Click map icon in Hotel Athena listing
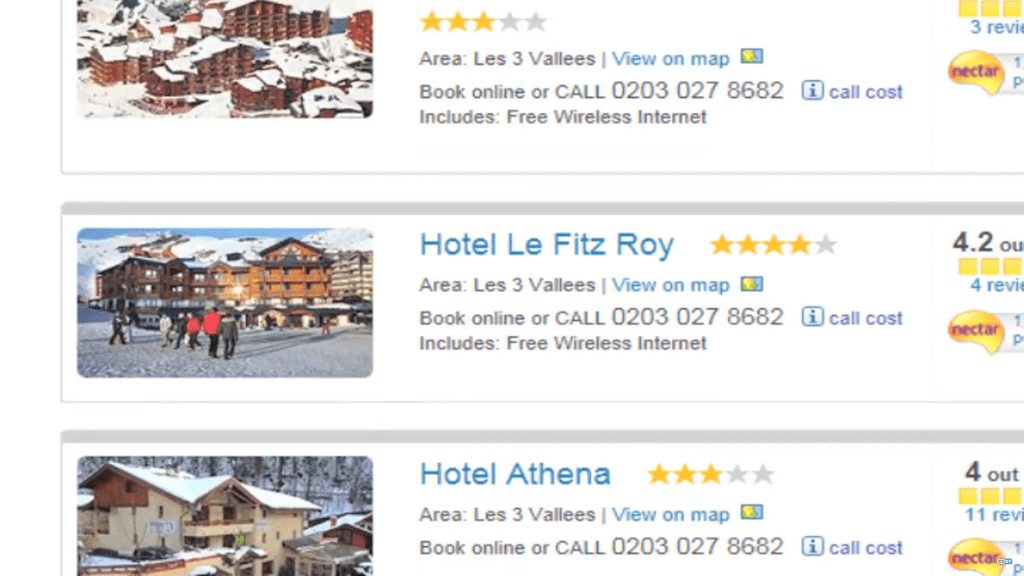Image resolution: width=1024 pixels, height=576 pixels. coord(751,514)
